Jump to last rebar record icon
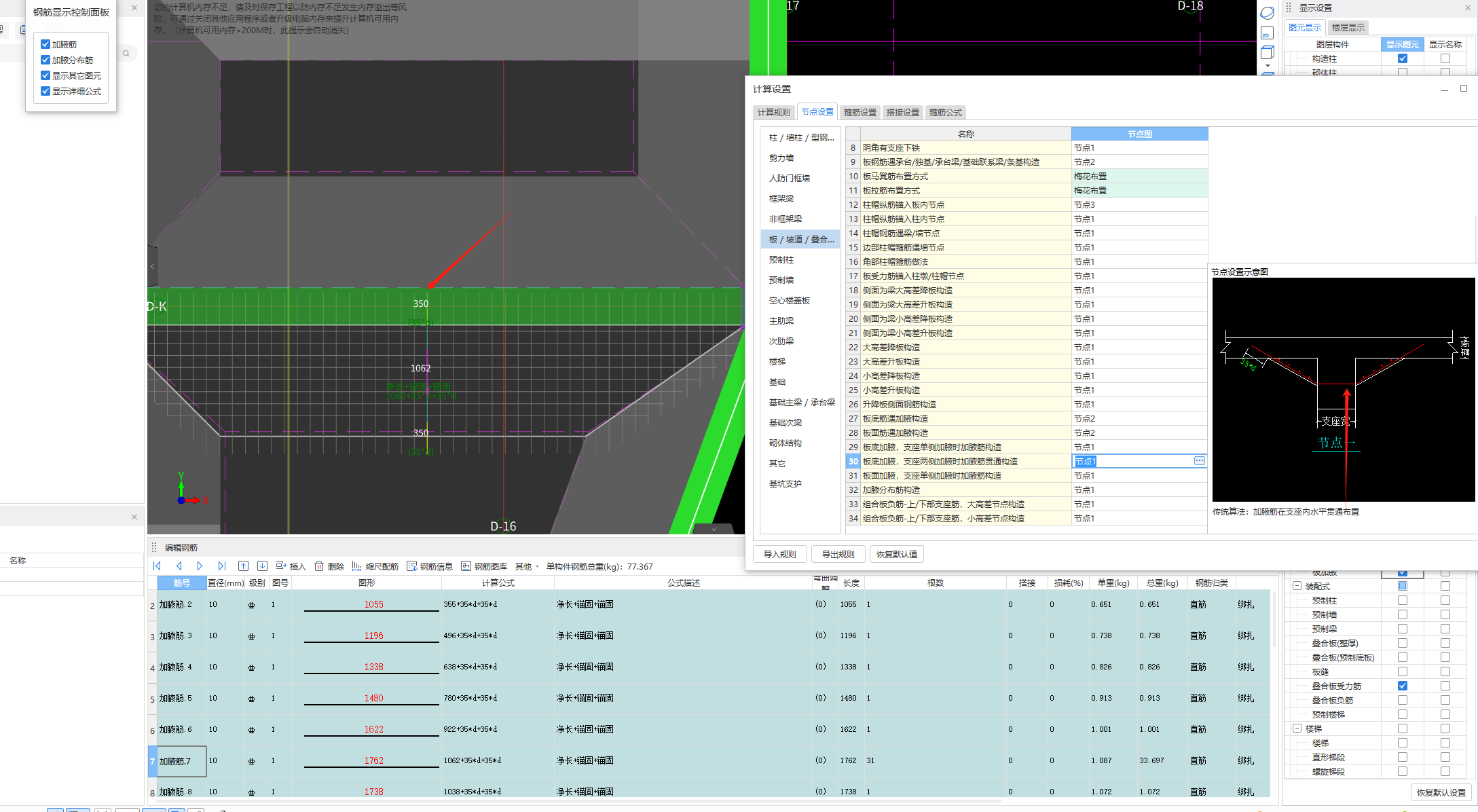The width and height of the screenshot is (1478, 812). 221,566
